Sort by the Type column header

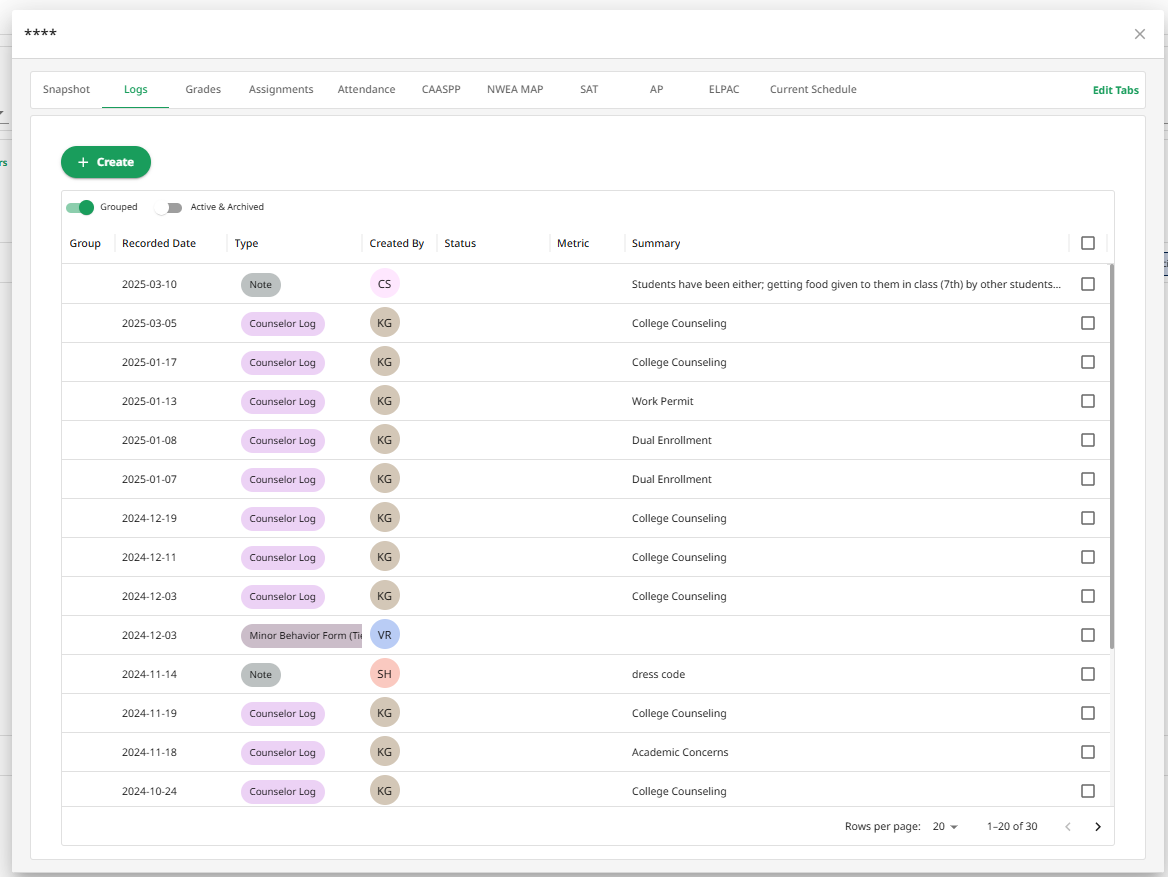pyautogui.click(x=247, y=243)
